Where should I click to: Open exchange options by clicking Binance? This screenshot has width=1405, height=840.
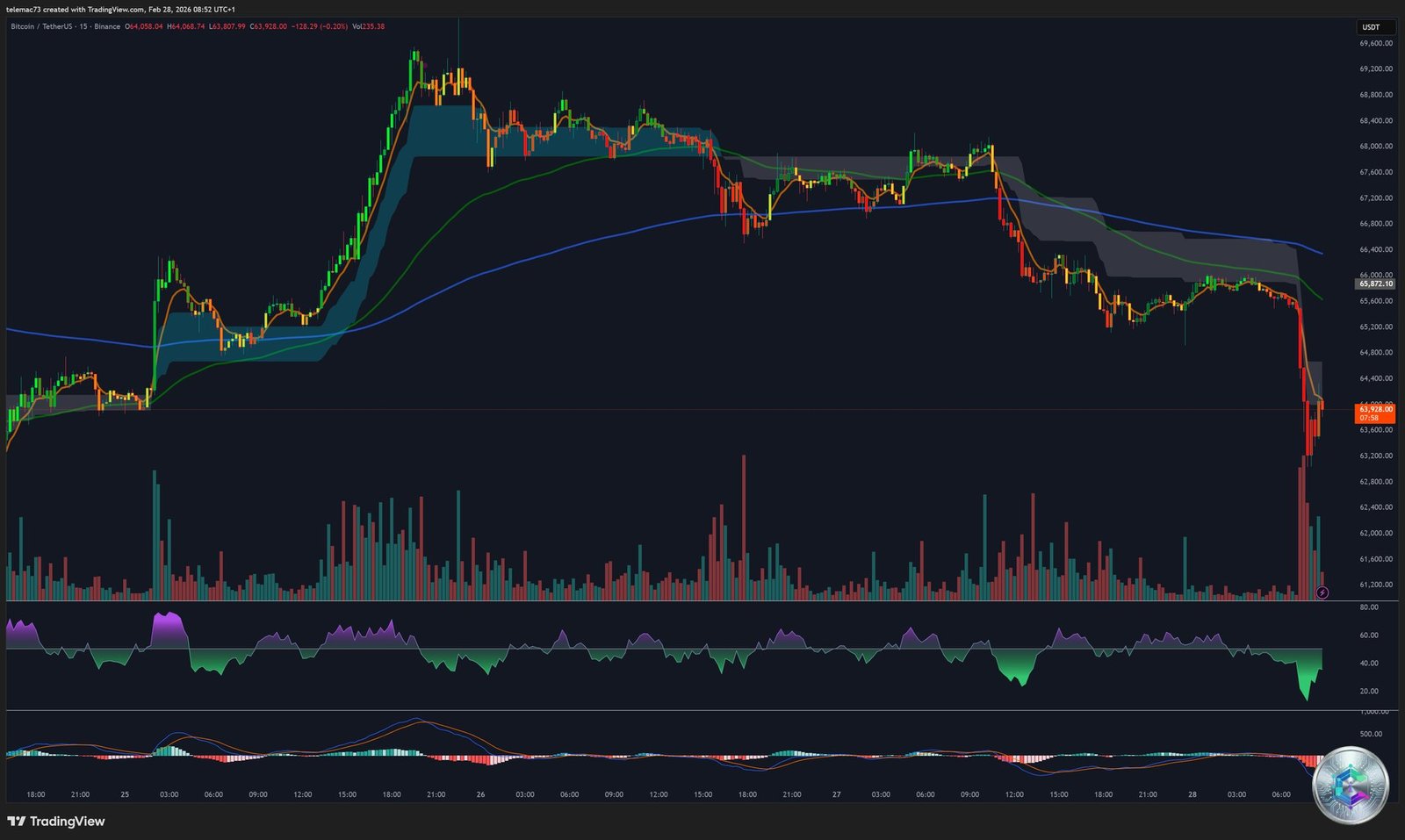(x=106, y=26)
